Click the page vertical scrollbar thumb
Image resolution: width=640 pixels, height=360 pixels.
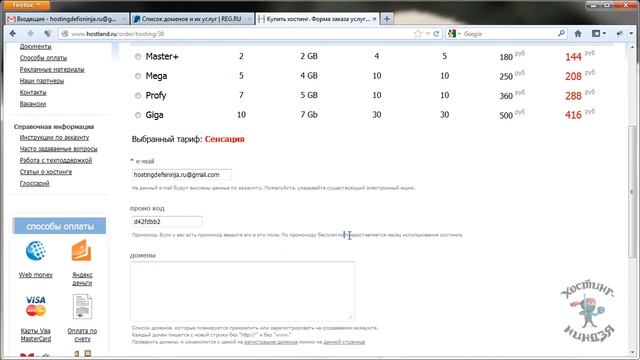[632, 192]
